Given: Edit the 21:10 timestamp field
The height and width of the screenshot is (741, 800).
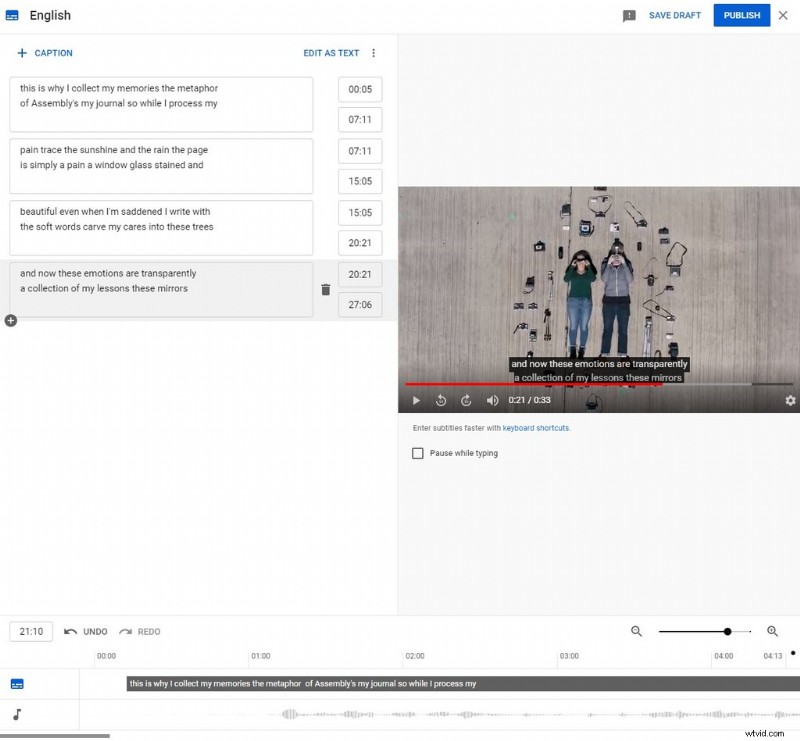Looking at the screenshot, I should (30, 631).
